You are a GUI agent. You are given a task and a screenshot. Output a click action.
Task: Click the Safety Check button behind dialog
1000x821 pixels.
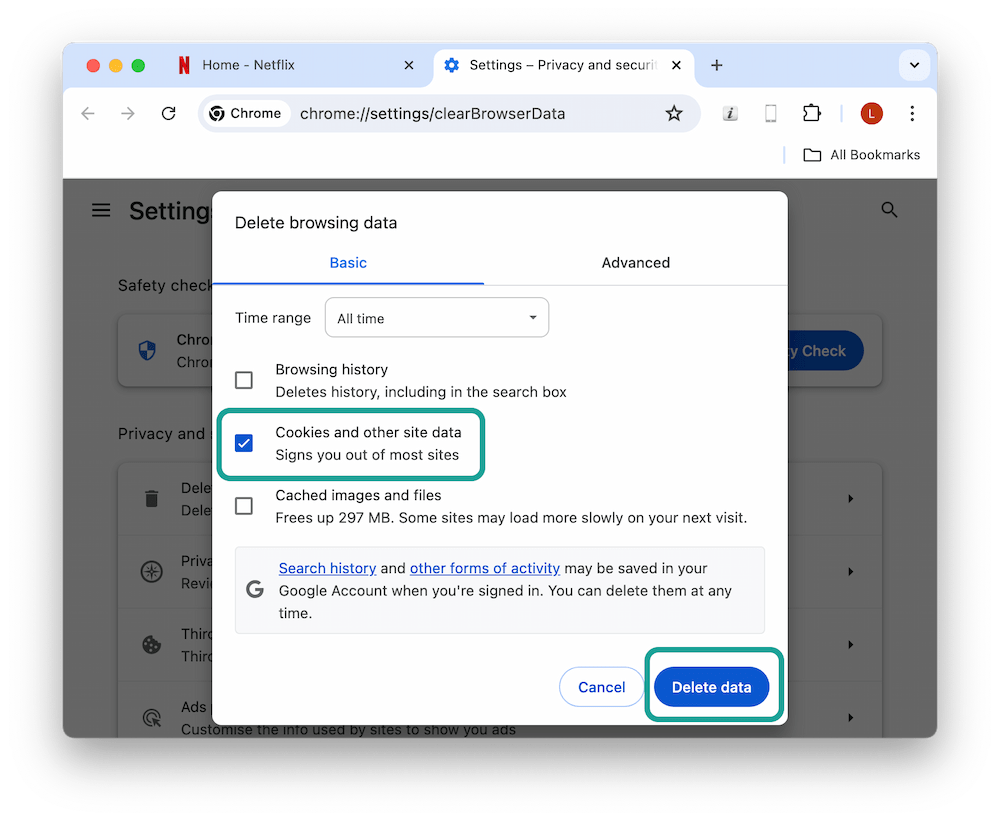click(825, 350)
